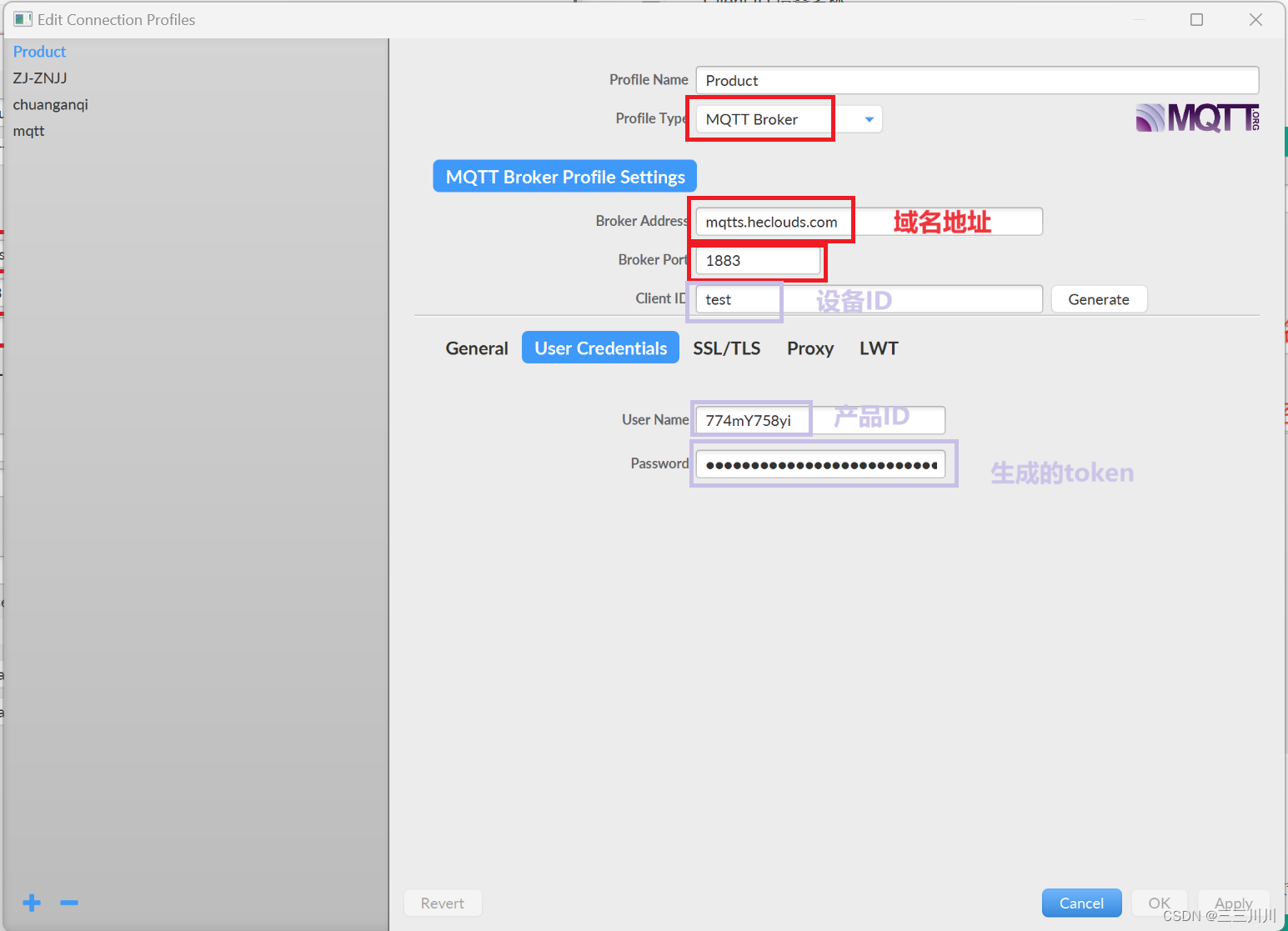Select the chuanganqi connection profile

pos(50,104)
